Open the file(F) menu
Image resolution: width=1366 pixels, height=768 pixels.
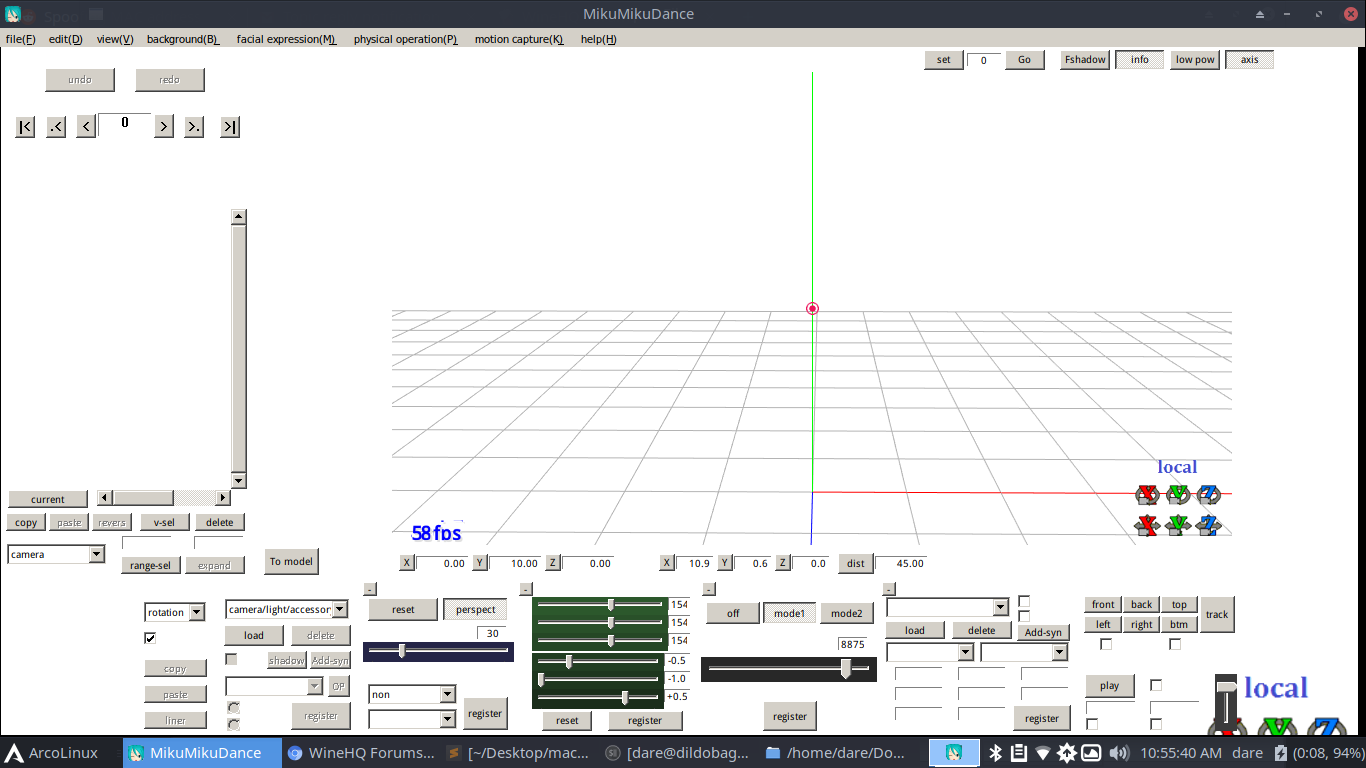(21, 39)
